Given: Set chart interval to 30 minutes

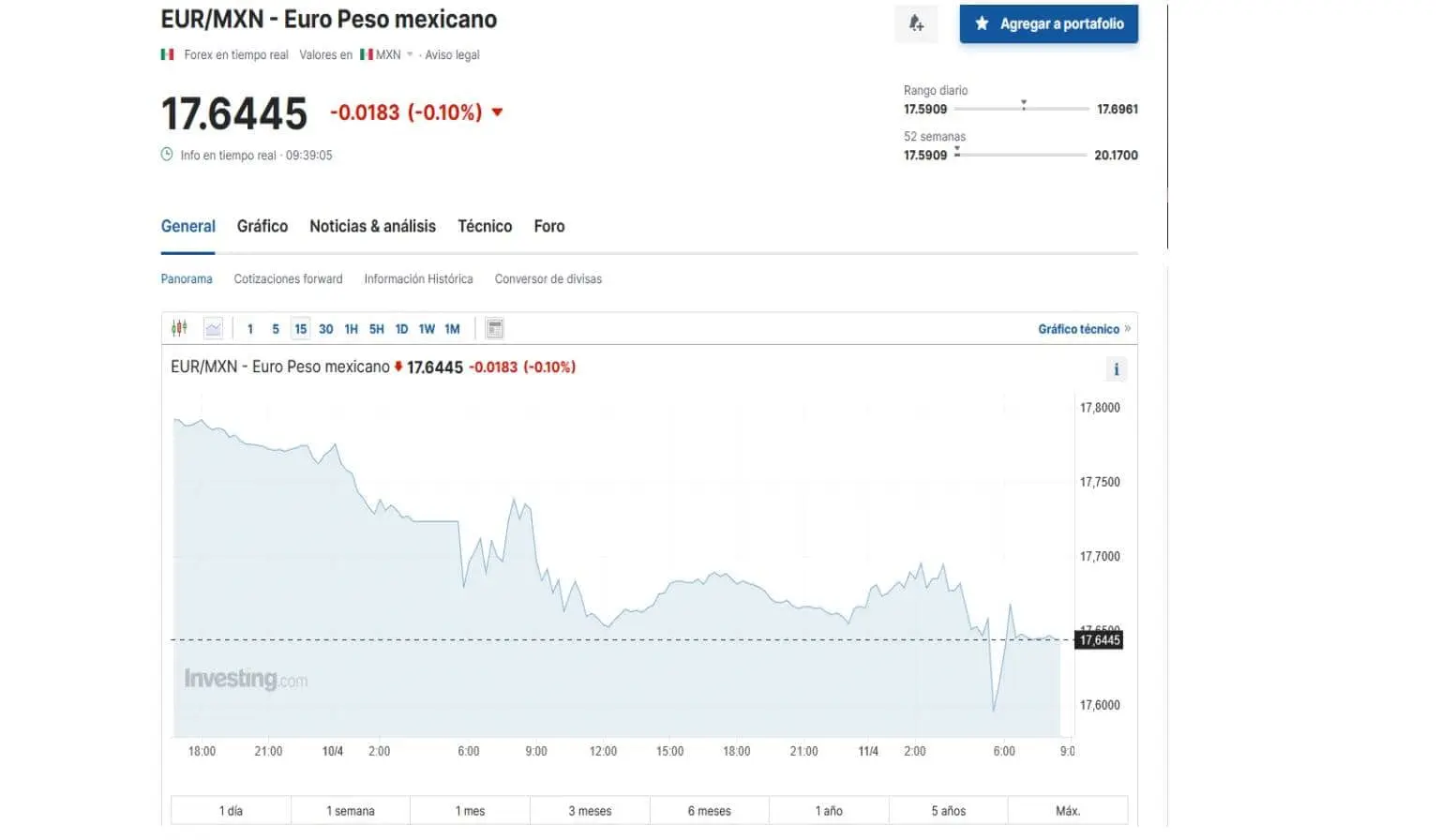Looking at the screenshot, I should click(x=326, y=329).
